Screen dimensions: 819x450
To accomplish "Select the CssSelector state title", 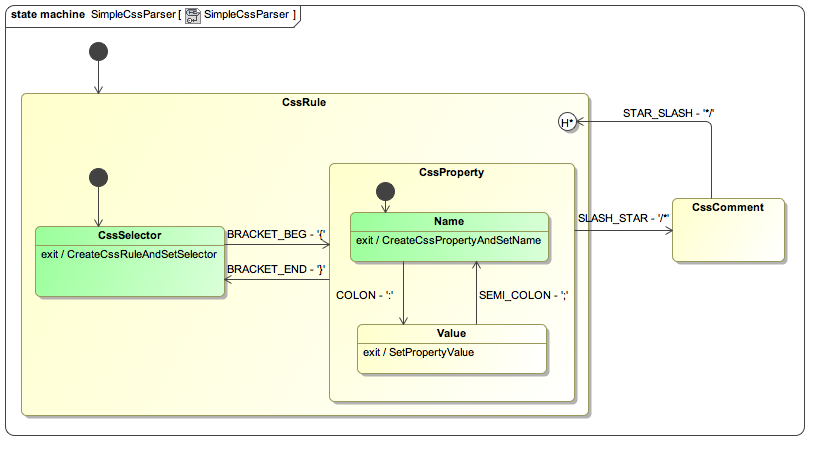I will (129, 235).
